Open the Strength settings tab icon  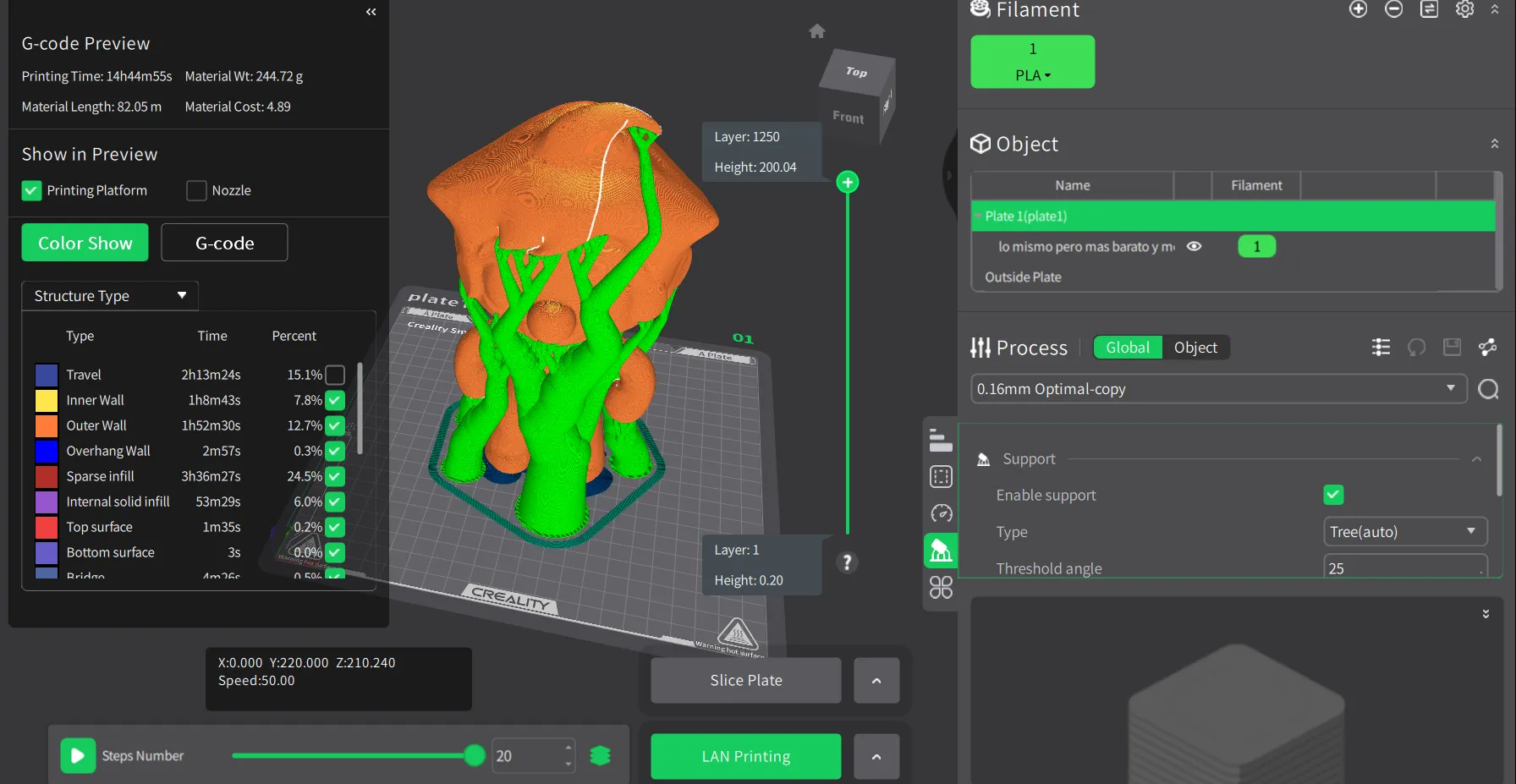click(941, 477)
